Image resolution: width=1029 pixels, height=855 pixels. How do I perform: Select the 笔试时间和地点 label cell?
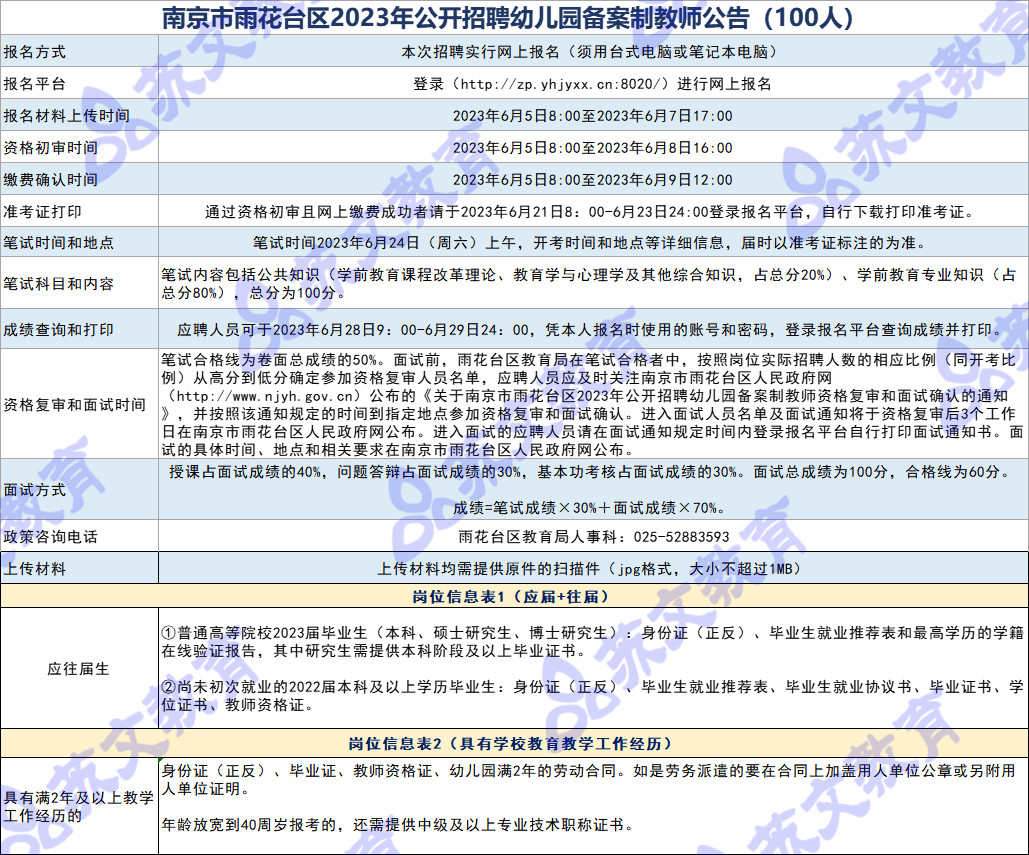point(79,242)
